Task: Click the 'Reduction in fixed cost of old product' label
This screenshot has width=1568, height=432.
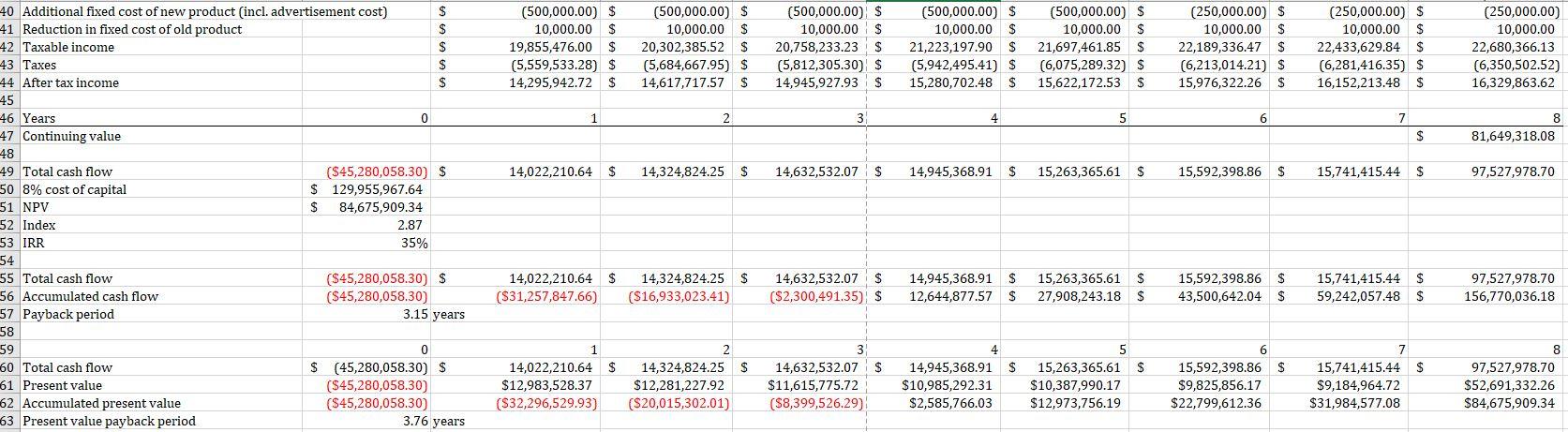Action: (x=131, y=29)
